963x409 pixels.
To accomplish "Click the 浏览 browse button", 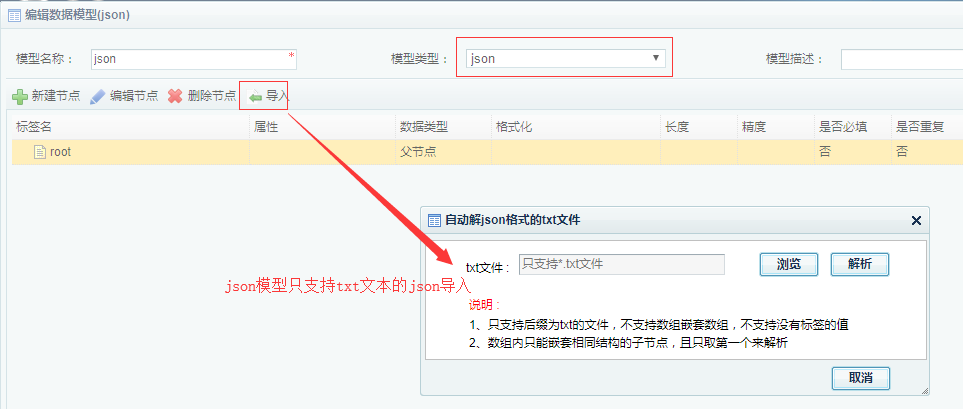I will pyautogui.click(x=789, y=264).
